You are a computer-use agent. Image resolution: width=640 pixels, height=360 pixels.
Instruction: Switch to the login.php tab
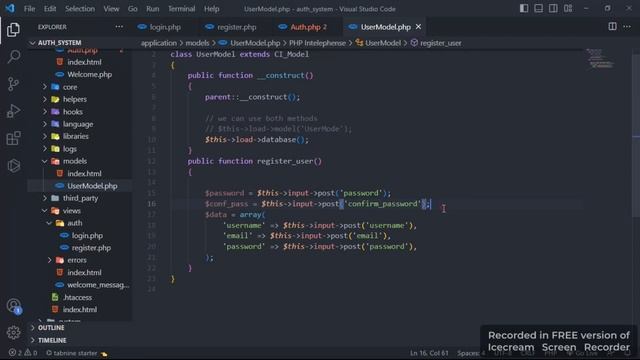164,27
